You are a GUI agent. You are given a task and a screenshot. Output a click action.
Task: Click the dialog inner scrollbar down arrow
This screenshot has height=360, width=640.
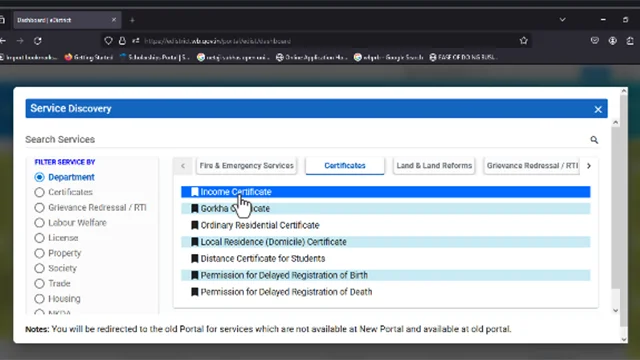click(616, 311)
